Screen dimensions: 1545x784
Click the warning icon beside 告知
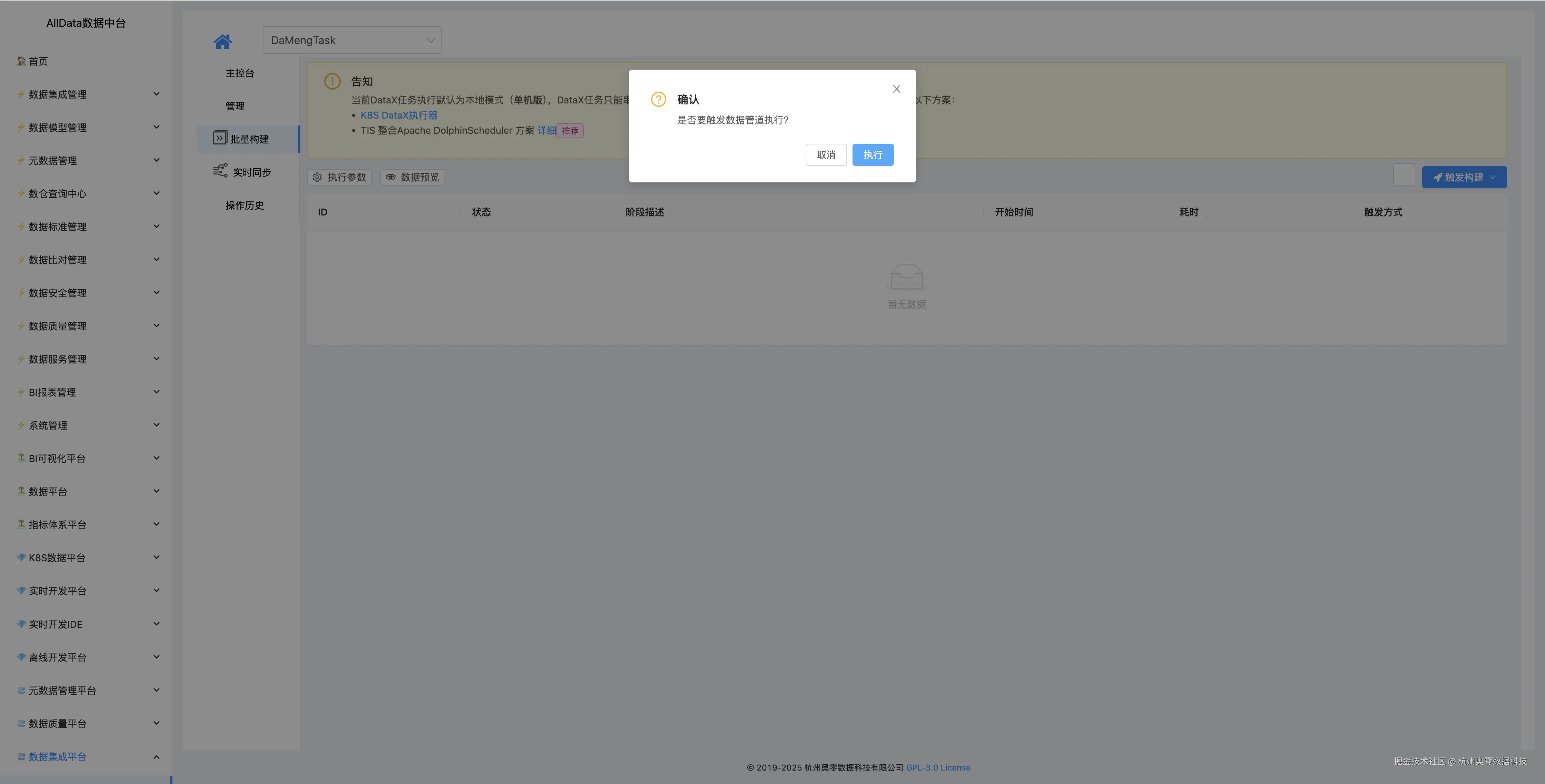click(332, 81)
